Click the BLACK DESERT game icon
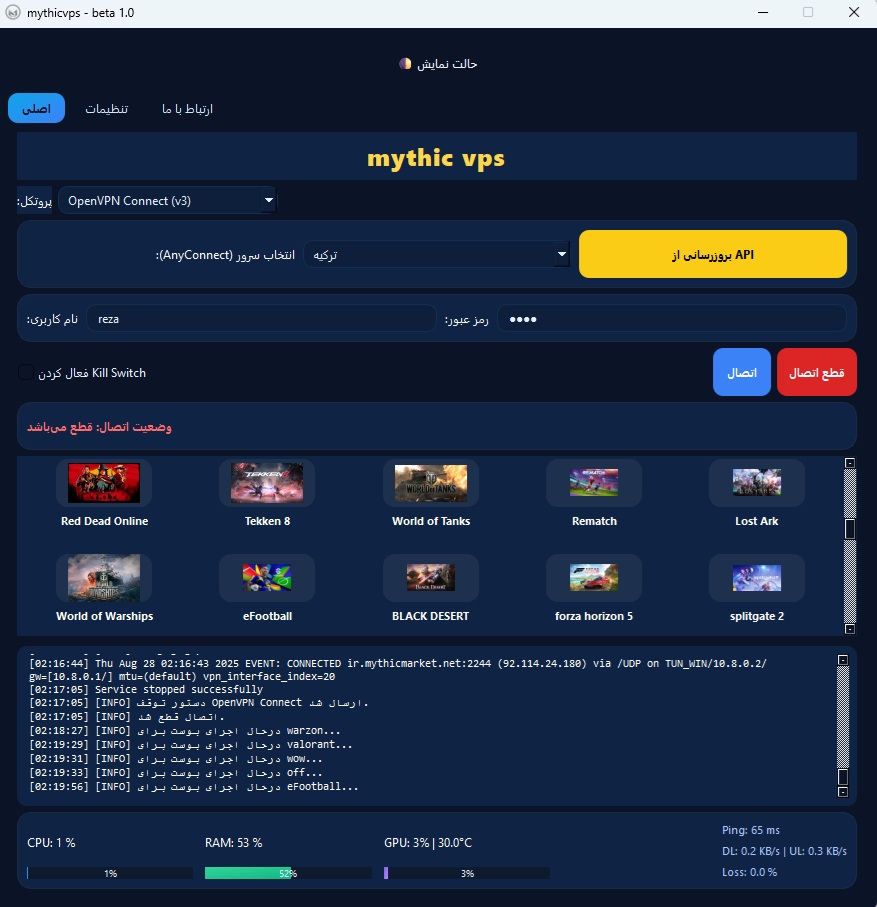This screenshot has height=907, width=877. (430, 577)
